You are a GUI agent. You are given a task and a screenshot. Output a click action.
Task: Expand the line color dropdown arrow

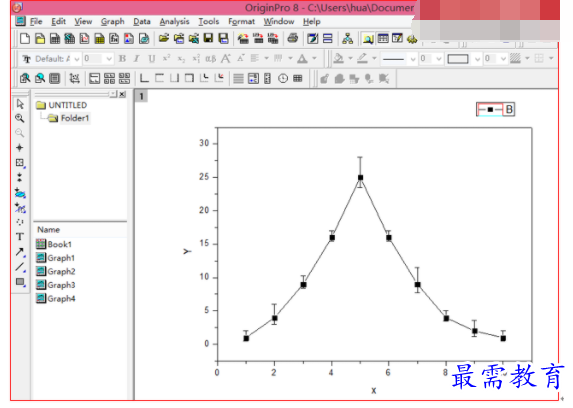point(374,58)
